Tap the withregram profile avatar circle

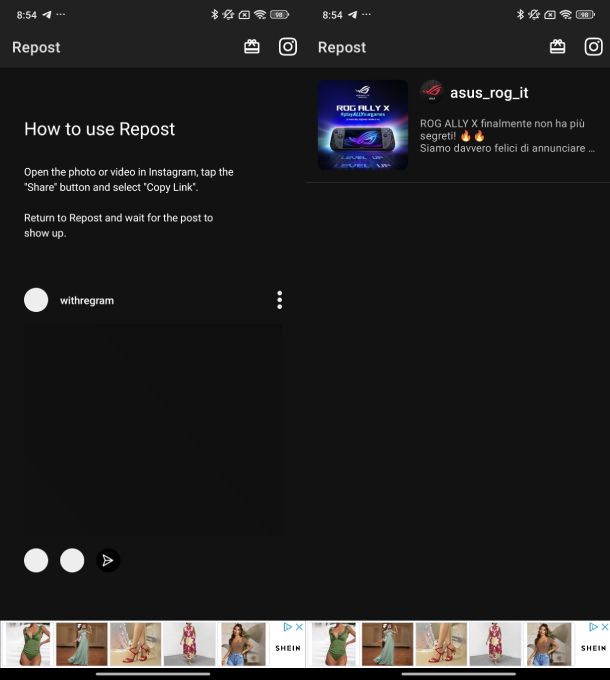click(36, 300)
